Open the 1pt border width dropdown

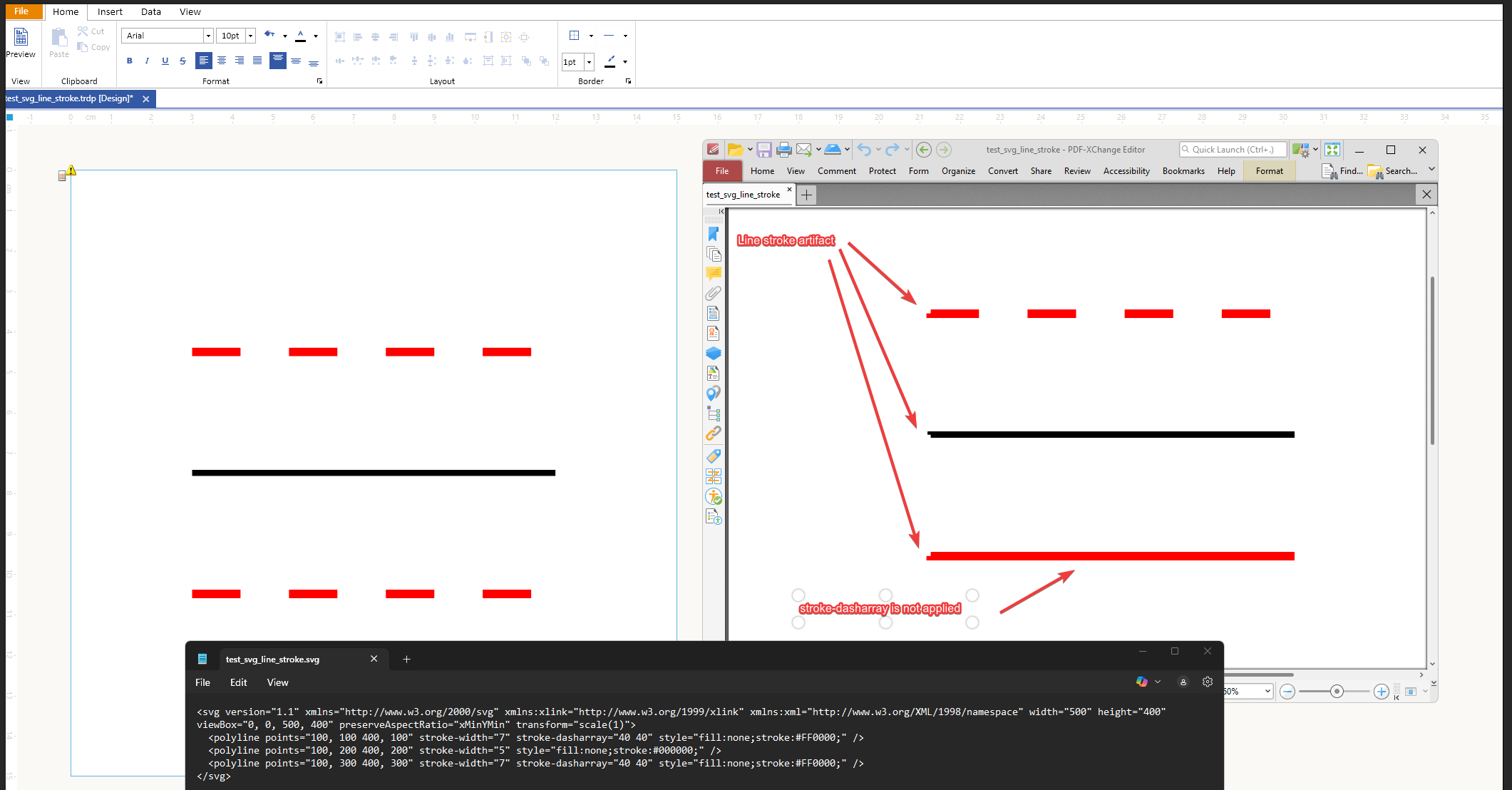[x=589, y=62]
